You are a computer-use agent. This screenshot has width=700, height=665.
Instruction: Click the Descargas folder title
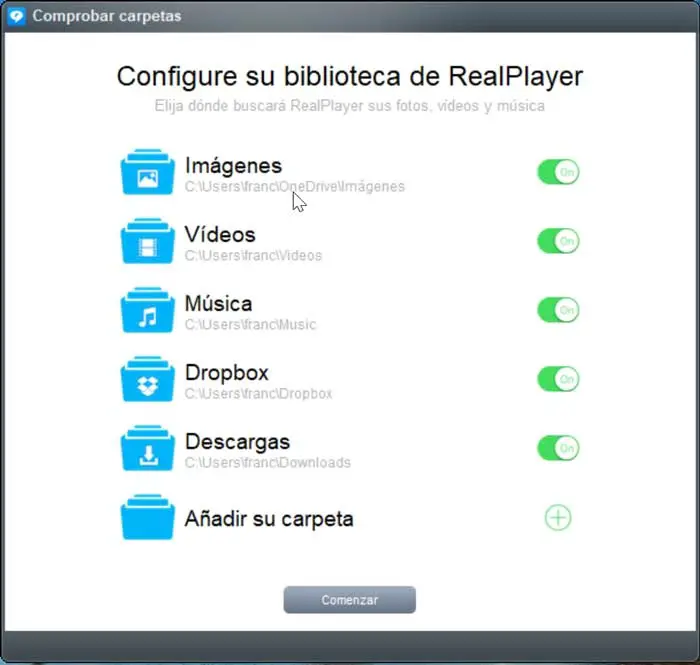[238, 442]
